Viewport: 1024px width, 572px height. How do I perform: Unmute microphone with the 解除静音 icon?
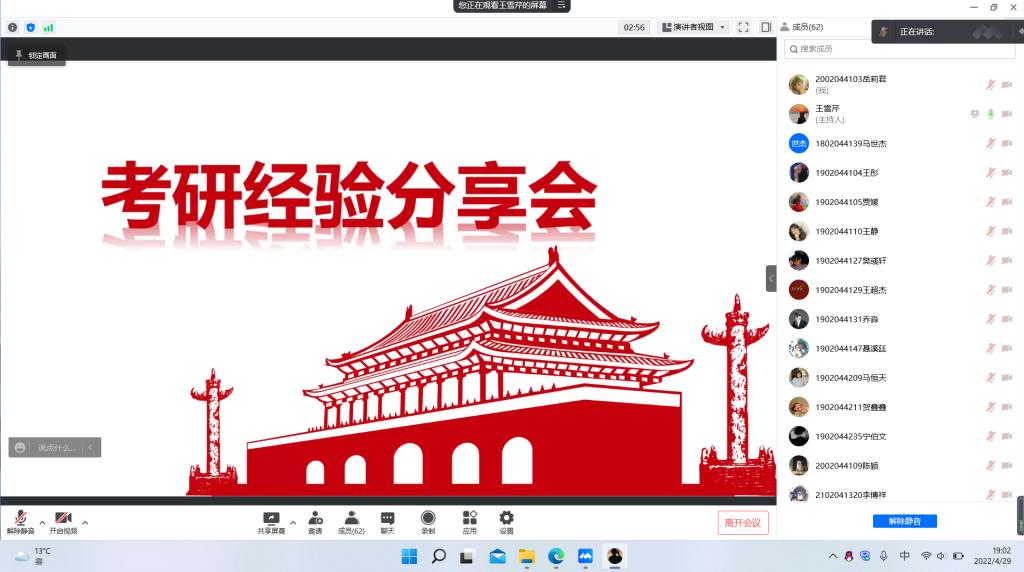tap(20, 520)
